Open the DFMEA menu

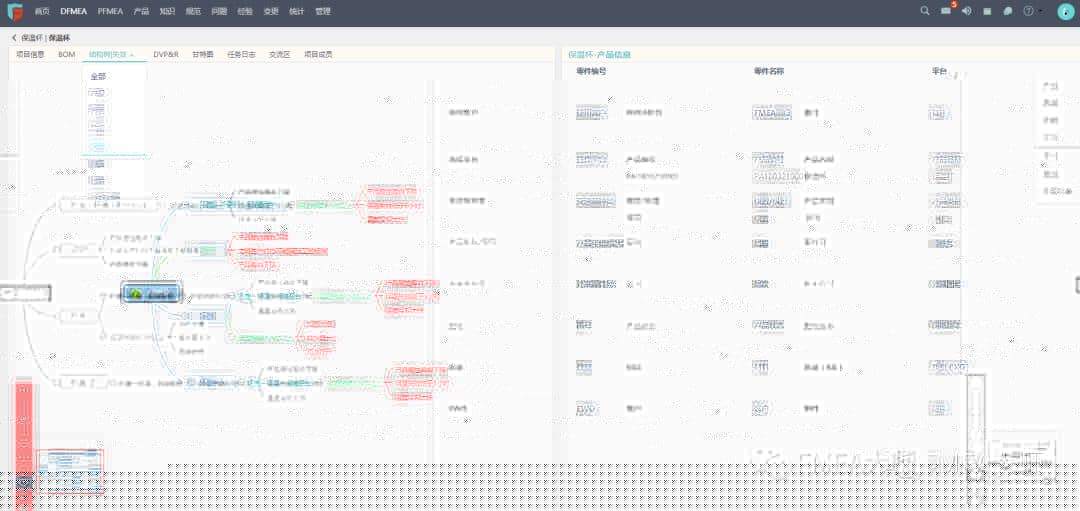click(74, 12)
